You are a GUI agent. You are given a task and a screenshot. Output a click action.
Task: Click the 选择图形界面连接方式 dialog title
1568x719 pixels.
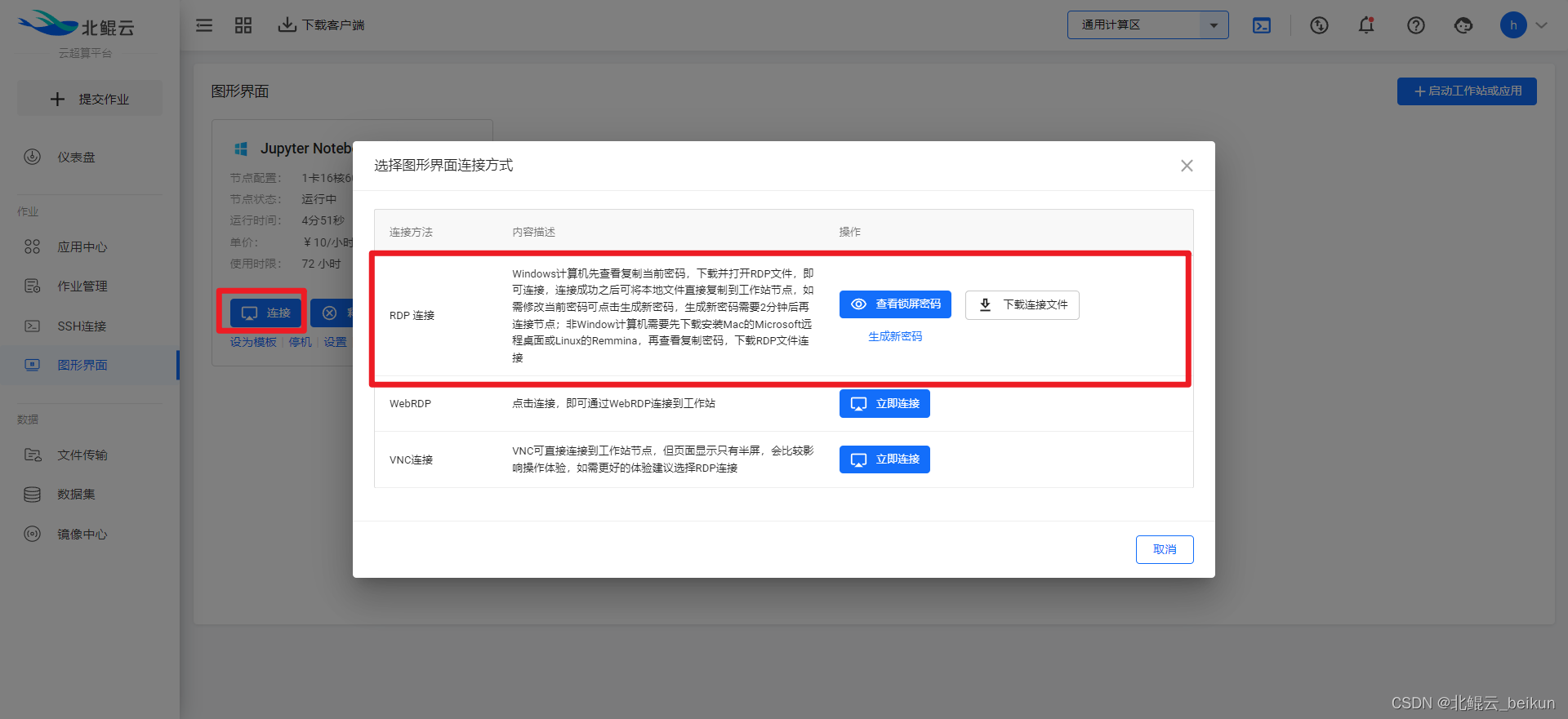[443, 165]
